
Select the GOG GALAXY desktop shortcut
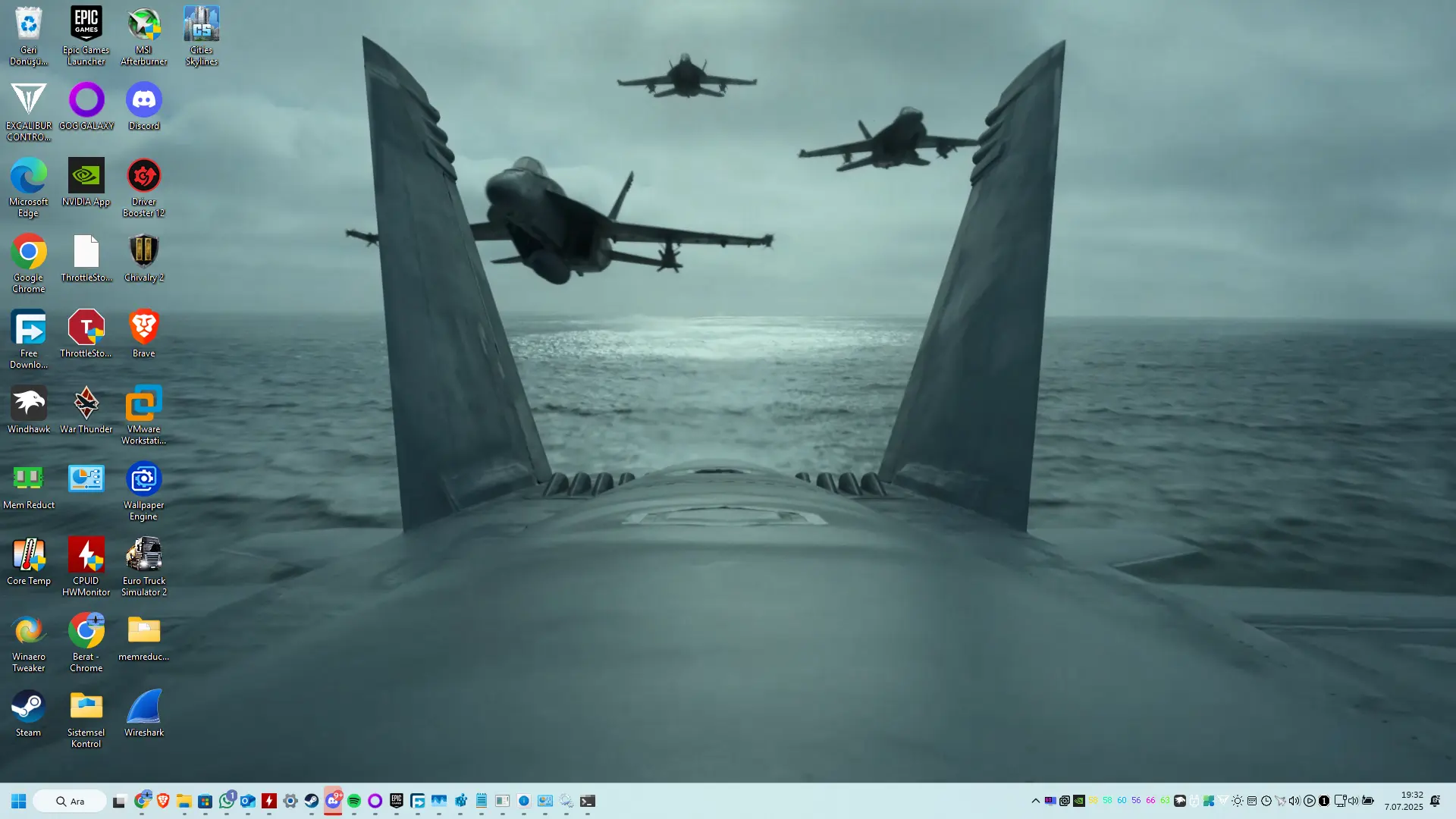(x=86, y=106)
